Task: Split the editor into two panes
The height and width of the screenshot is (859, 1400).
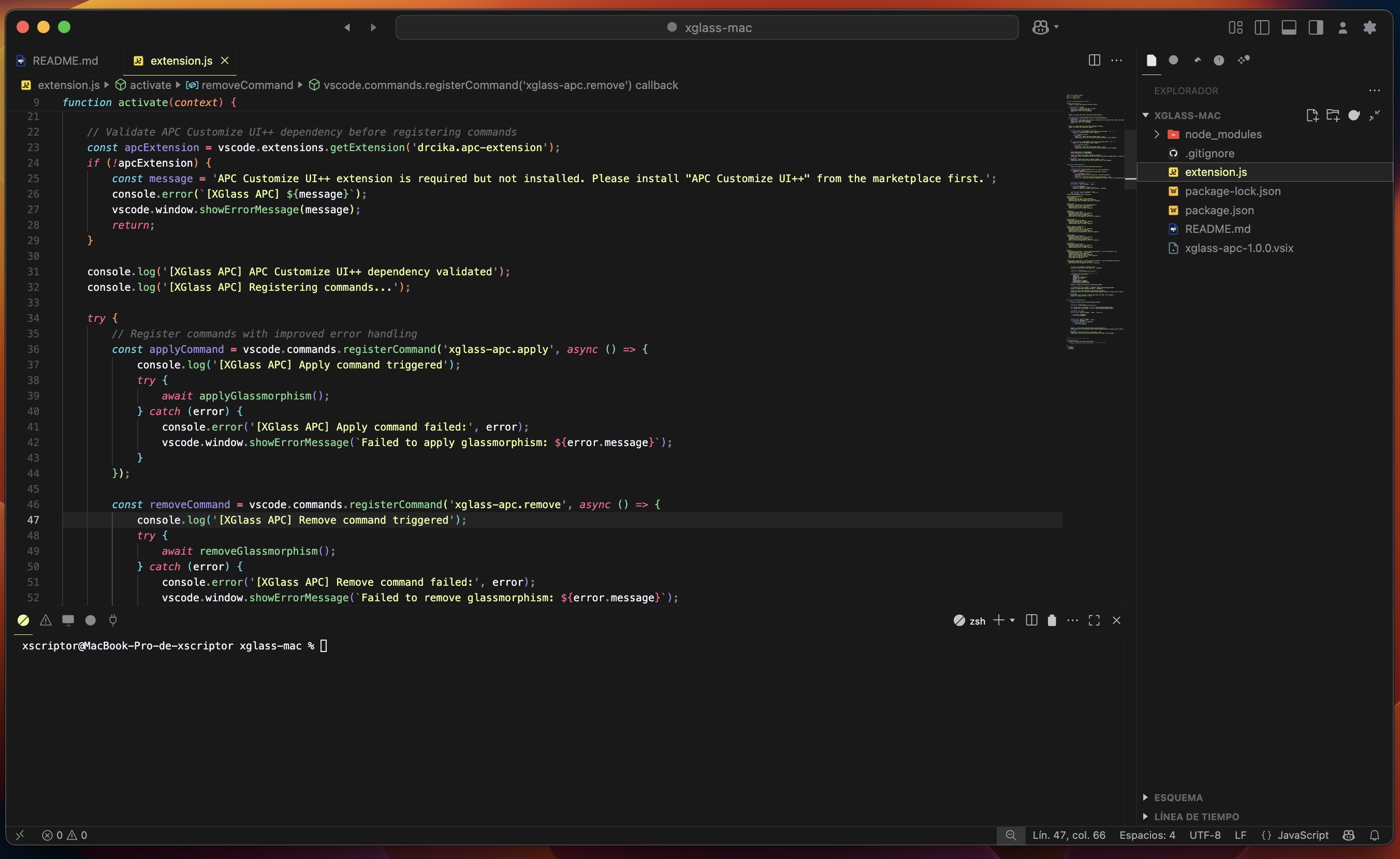Action: [x=1093, y=60]
